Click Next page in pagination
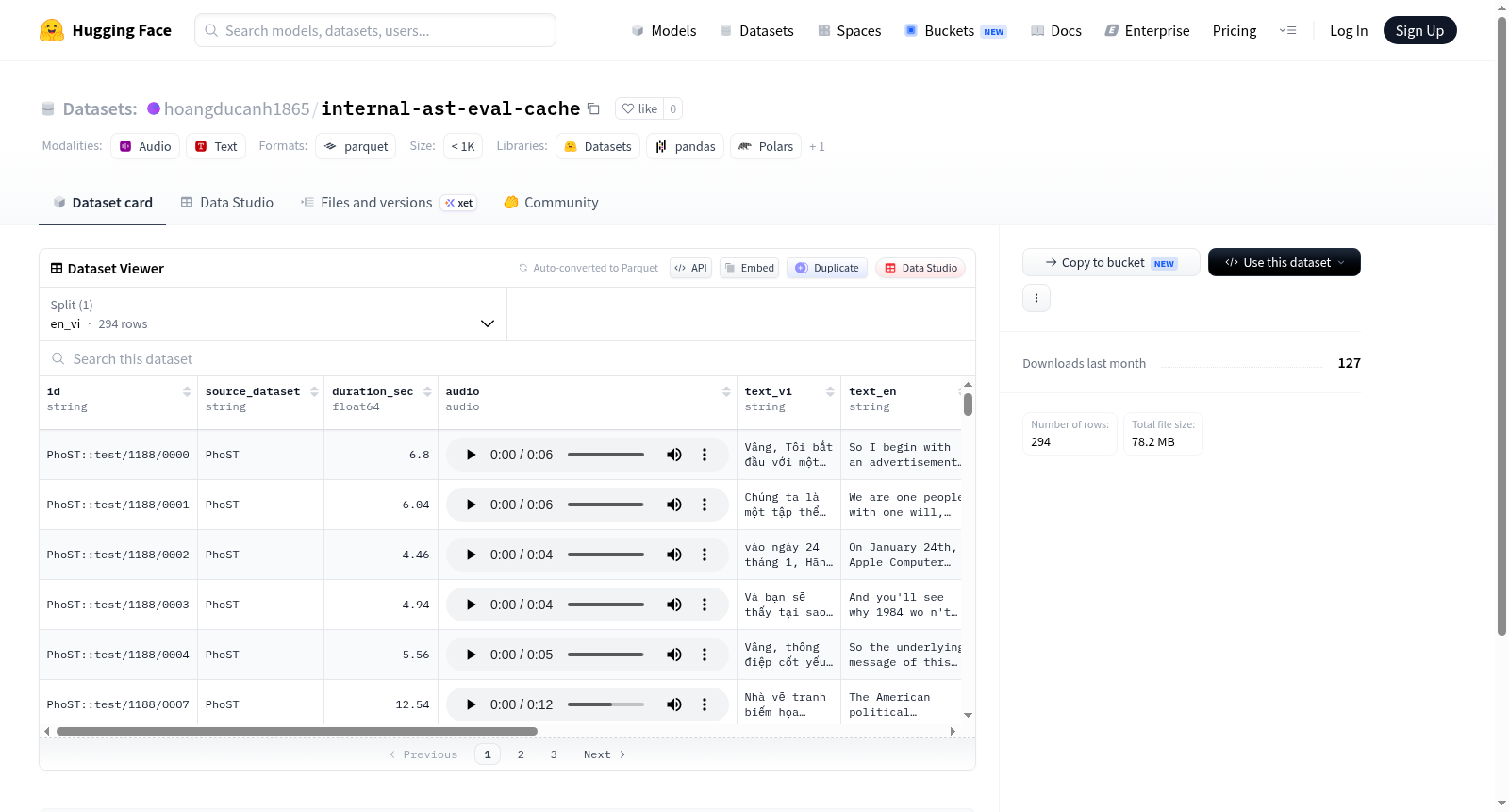Image resolution: width=1509 pixels, height=812 pixels. click(605, 754)
